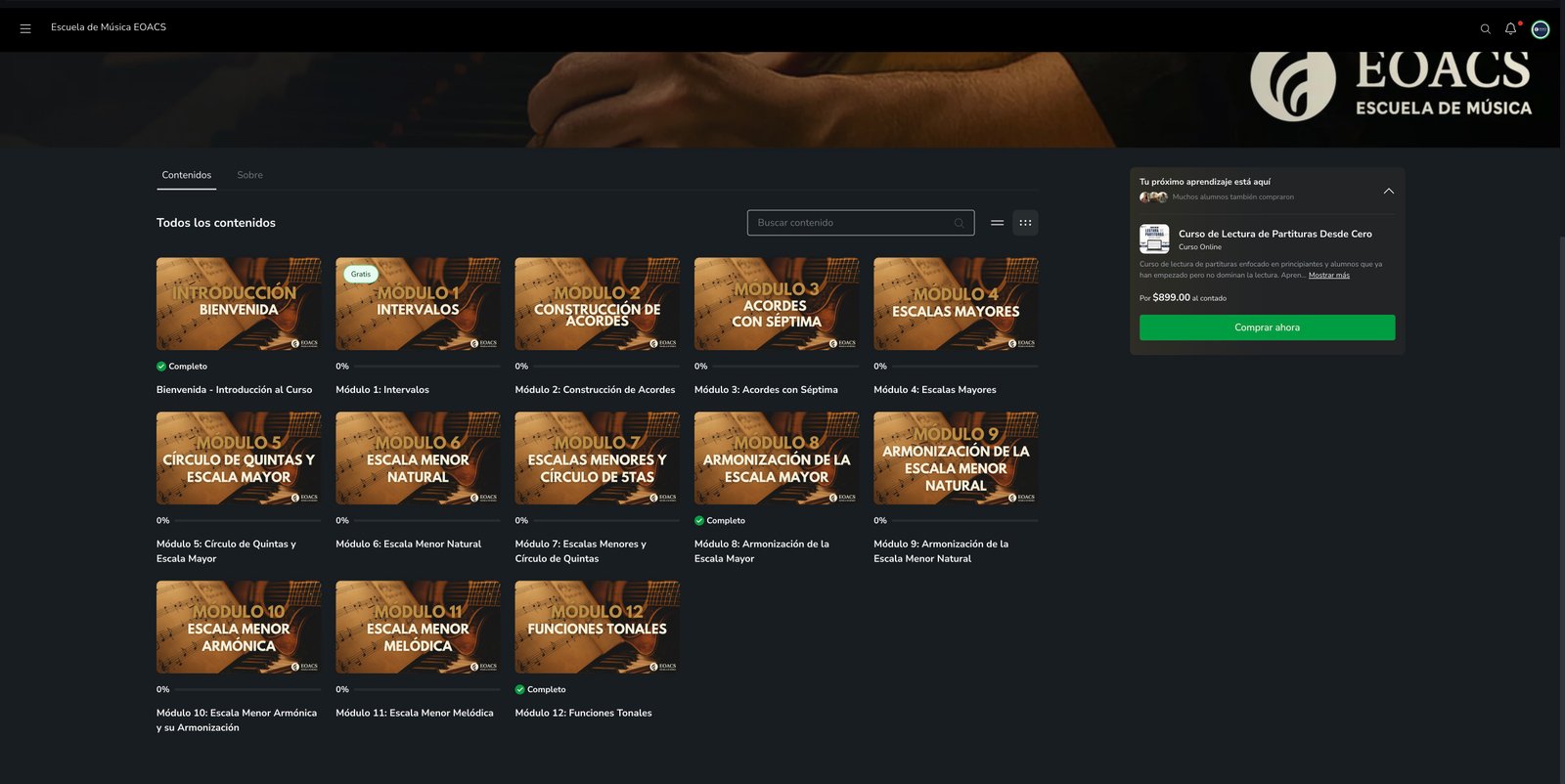Focus the Buscar contenido search field
The image size is (1565, 784).
[861, 223]
